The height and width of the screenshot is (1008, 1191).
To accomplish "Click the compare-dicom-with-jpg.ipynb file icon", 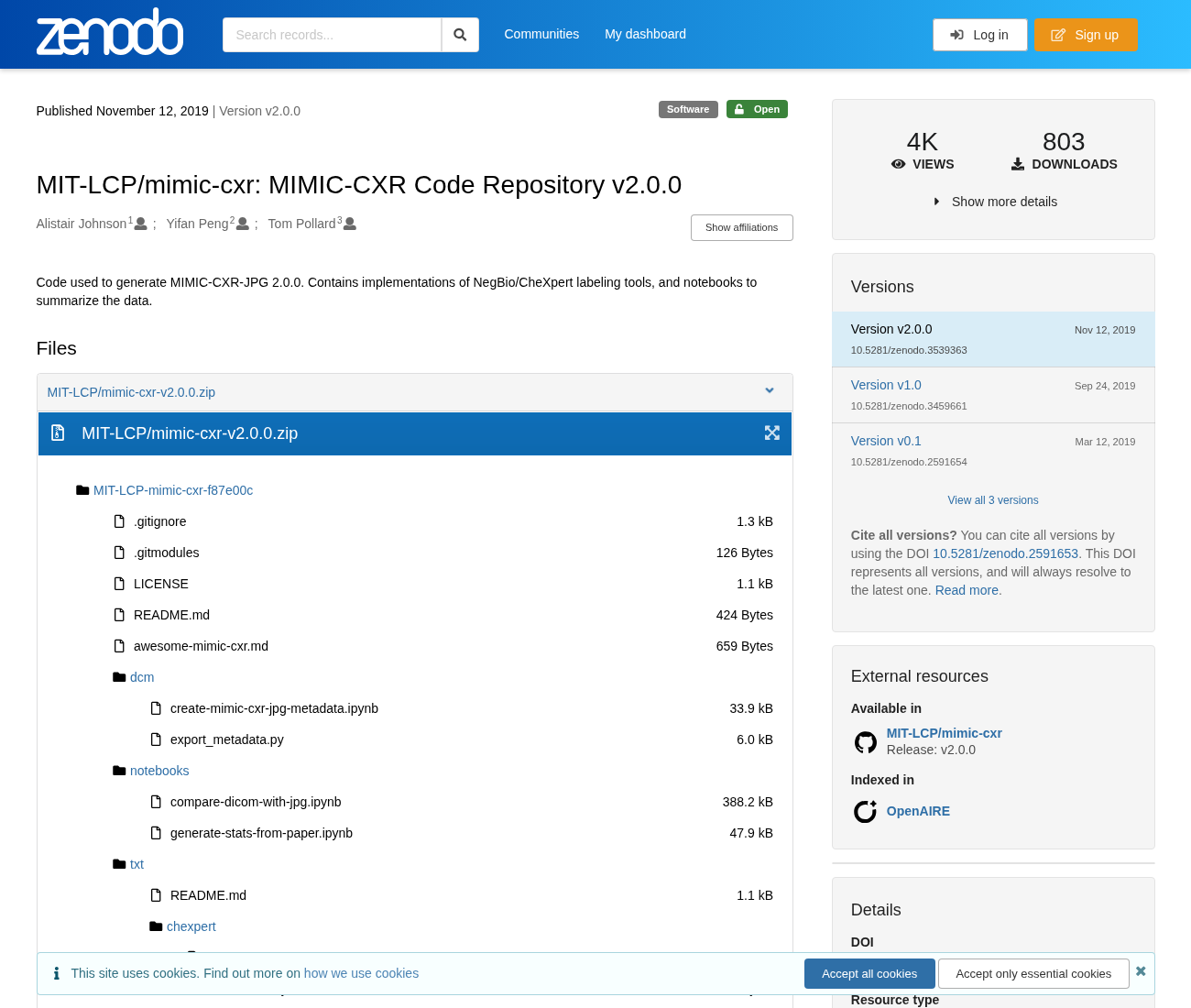I will coord(156,802).
